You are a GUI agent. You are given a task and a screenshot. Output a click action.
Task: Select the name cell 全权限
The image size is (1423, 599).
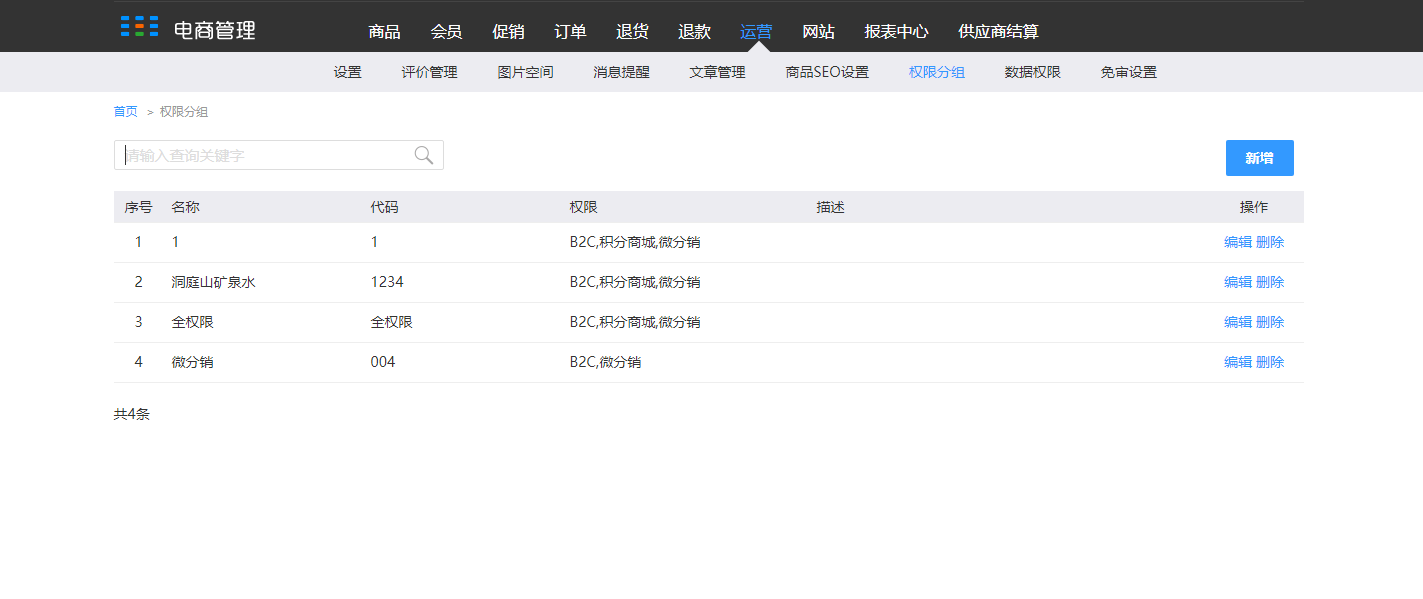point(193,322)
